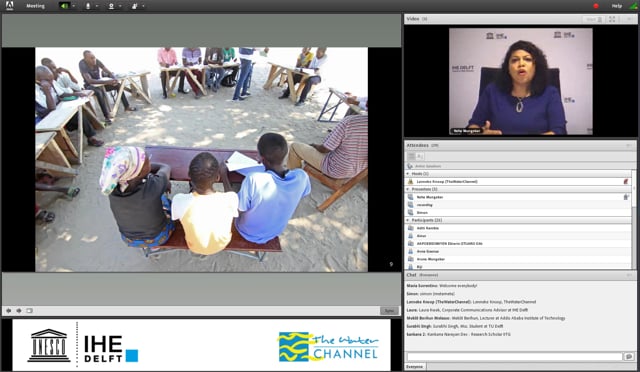The image size is (640, 372).
Task: Select Neha Mungekar in the Presenters list
Action: (518, 197)
